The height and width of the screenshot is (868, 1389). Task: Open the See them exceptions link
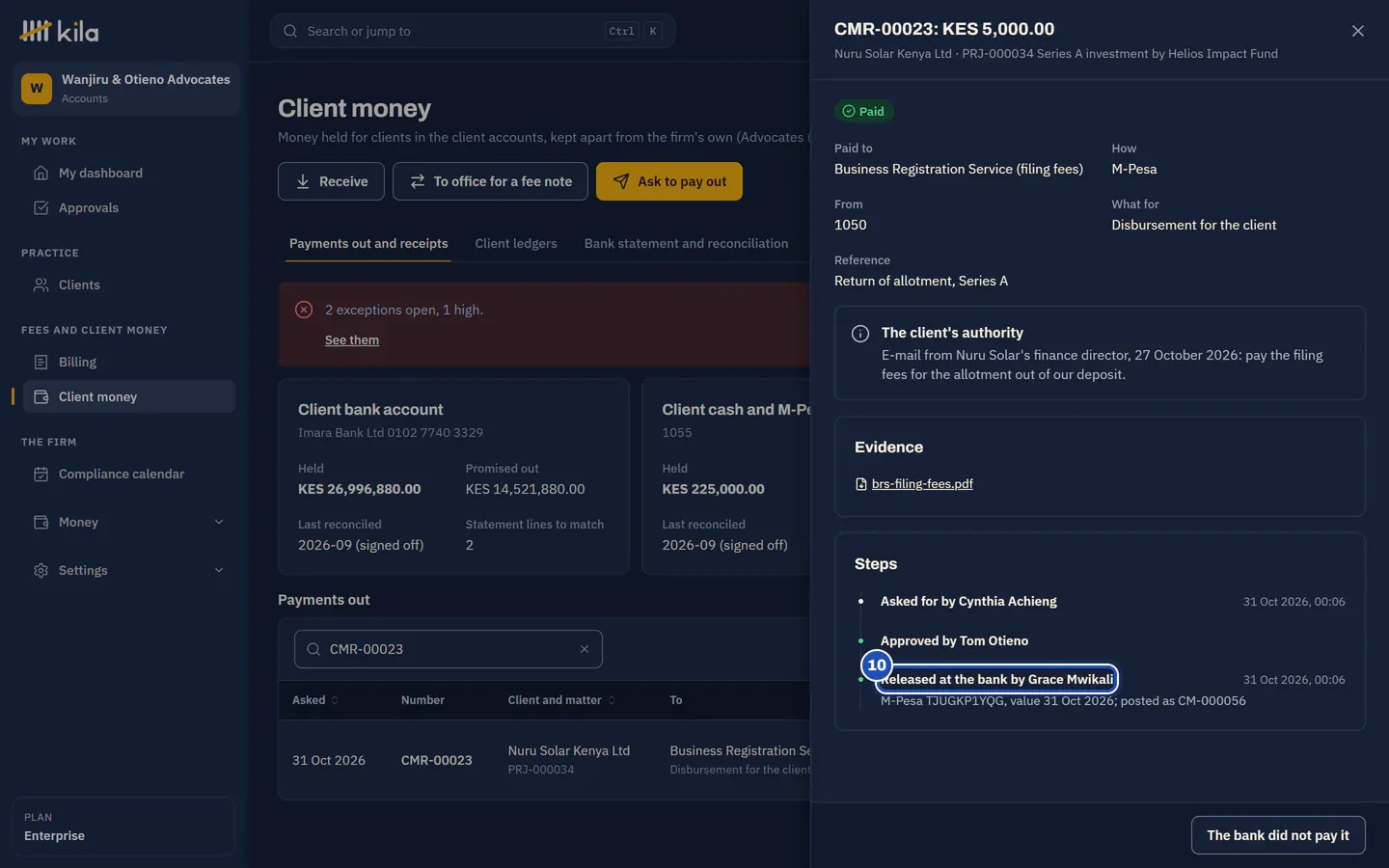352,340
